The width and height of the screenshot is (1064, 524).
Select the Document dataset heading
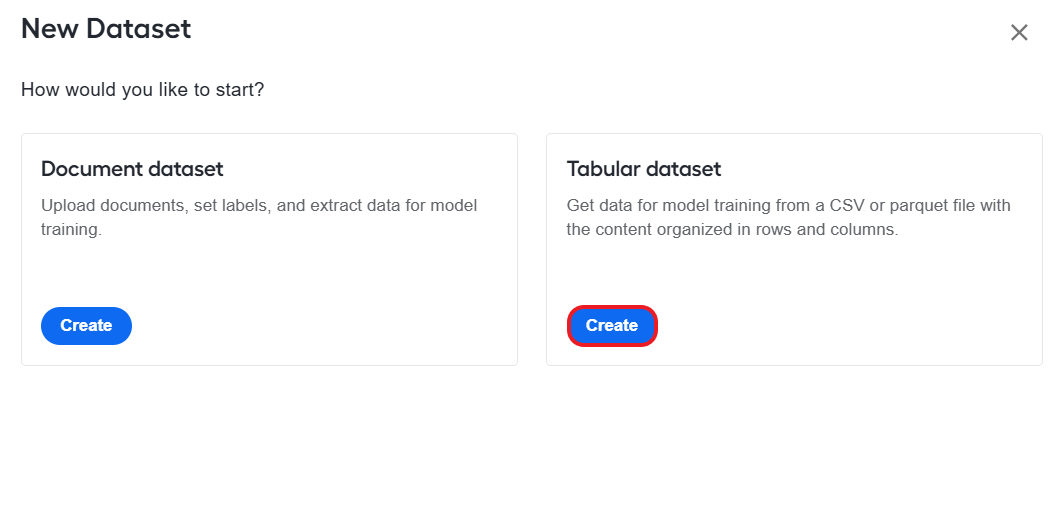(x=132, y=169)
